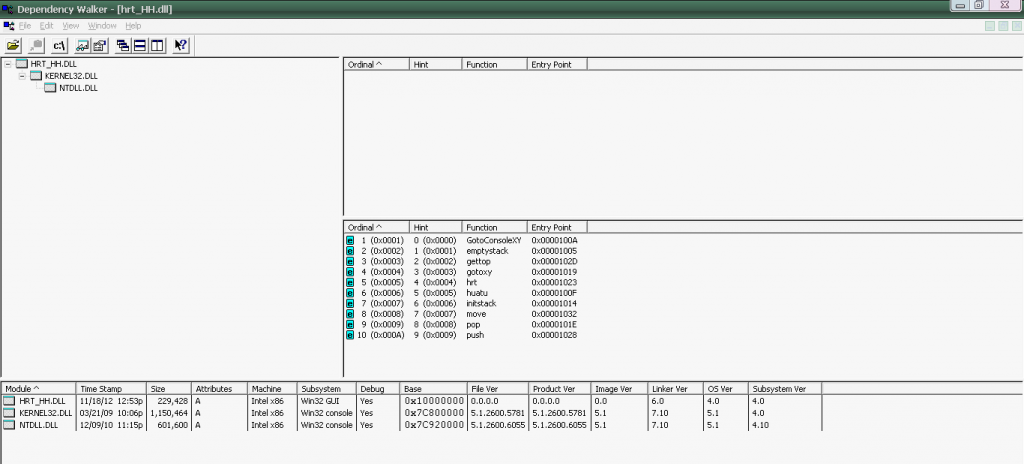1024x464 pixels.
Task: Open the Window menu
Action: (x=102, y=26)
